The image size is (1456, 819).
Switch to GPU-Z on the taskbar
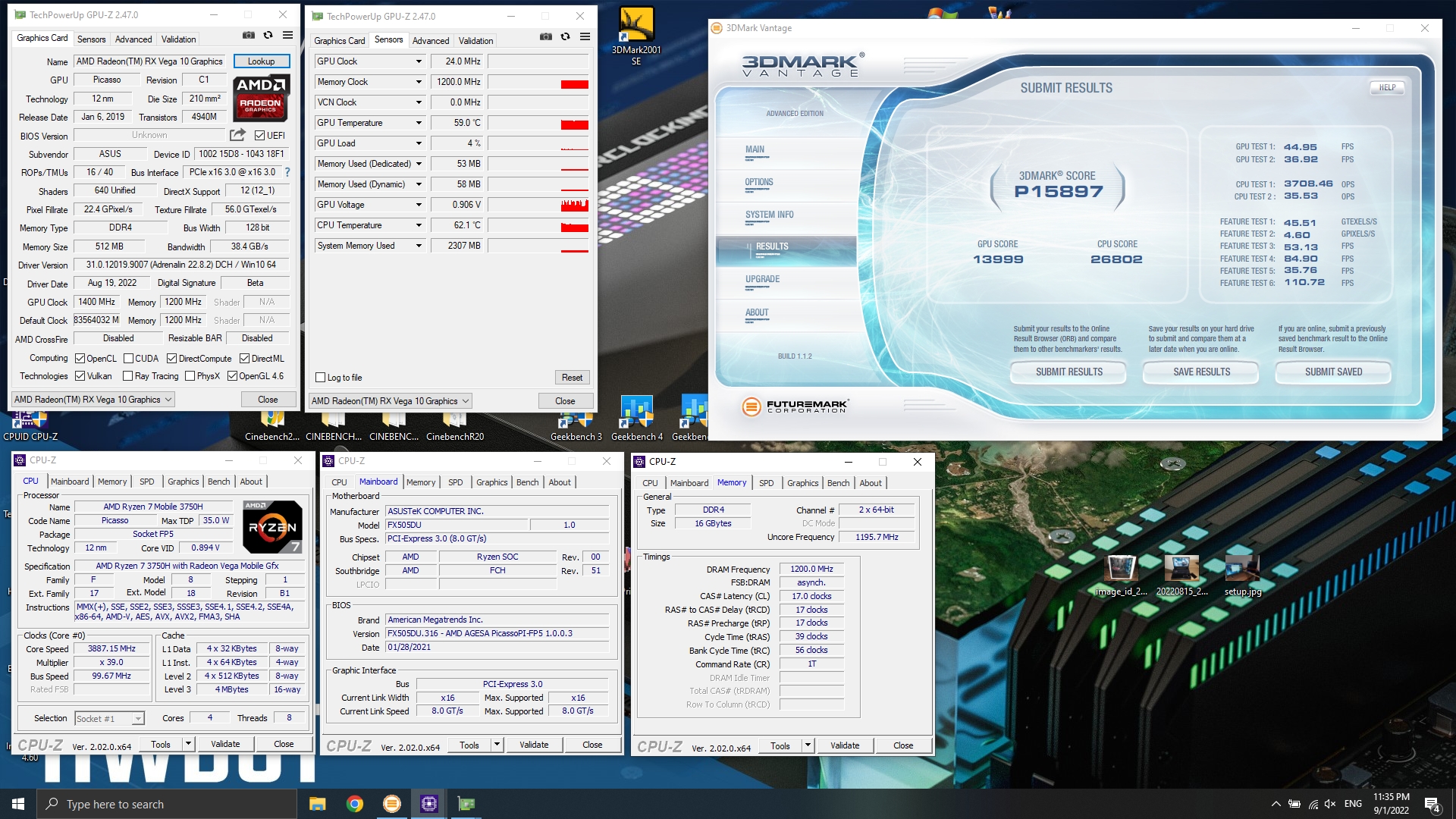point(466,804)
